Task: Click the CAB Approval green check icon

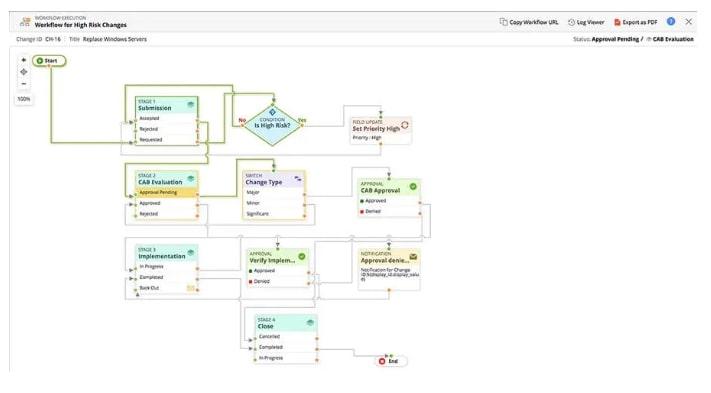Action: [x=413, y=186]
